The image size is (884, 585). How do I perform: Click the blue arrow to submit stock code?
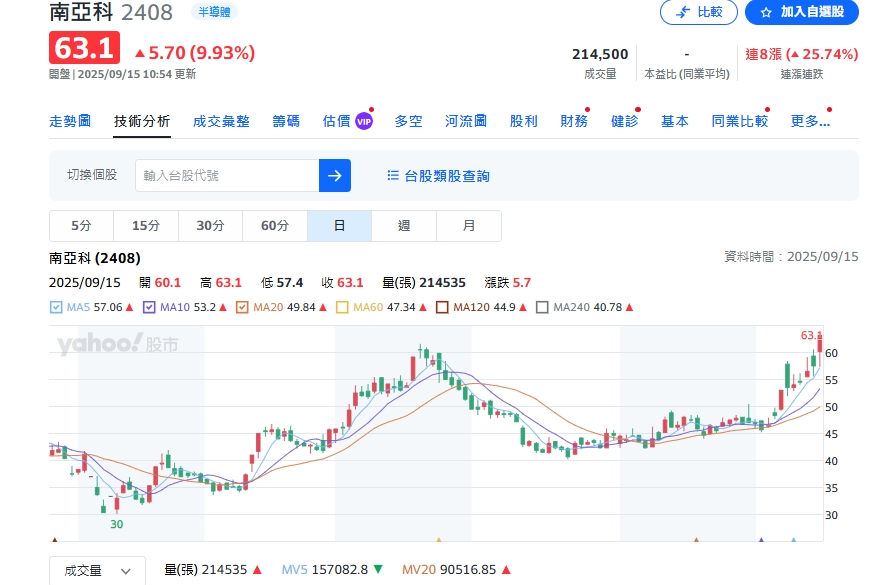335,175
